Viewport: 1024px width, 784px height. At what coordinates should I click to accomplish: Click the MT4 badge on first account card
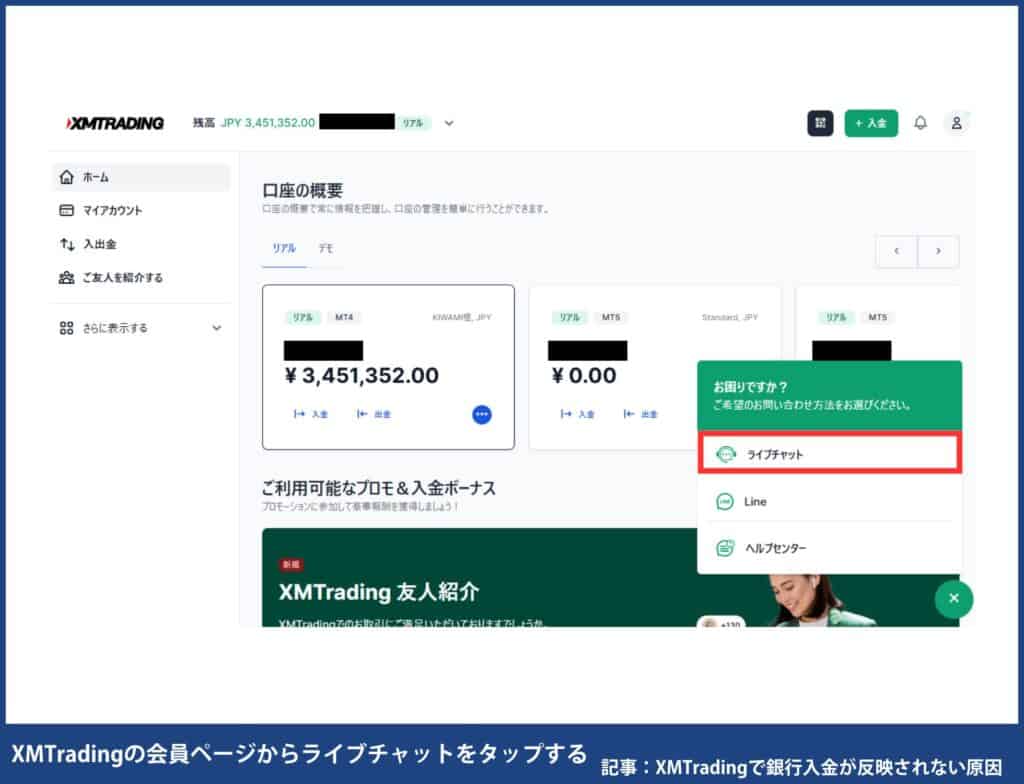344,318
